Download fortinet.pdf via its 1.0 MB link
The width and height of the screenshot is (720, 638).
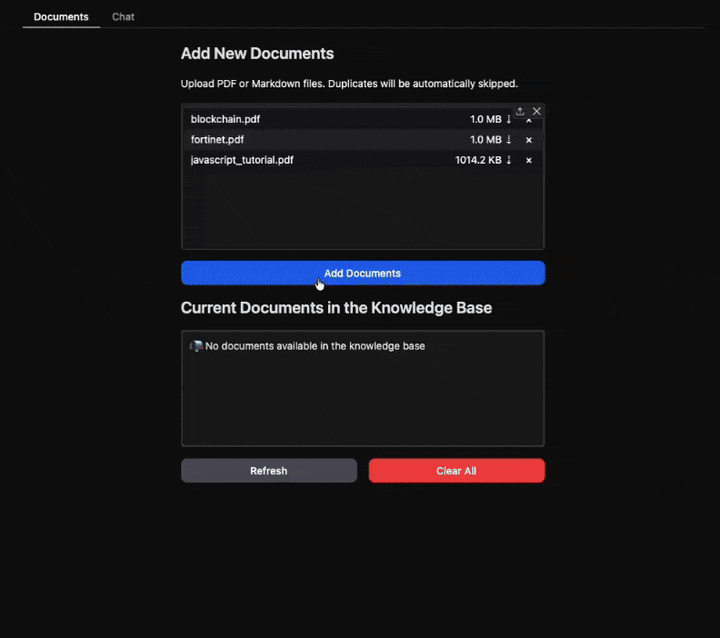coord(490,140)
